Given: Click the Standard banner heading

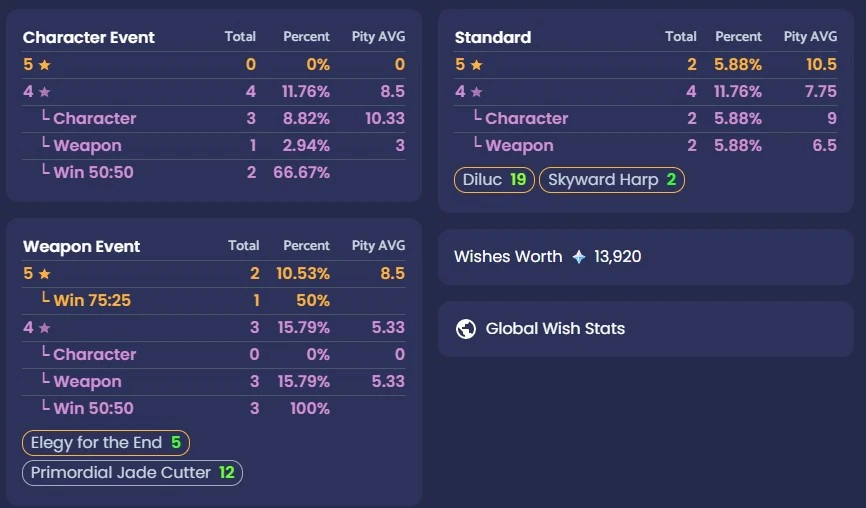Looking at the screenshot, I should point(493,38).
